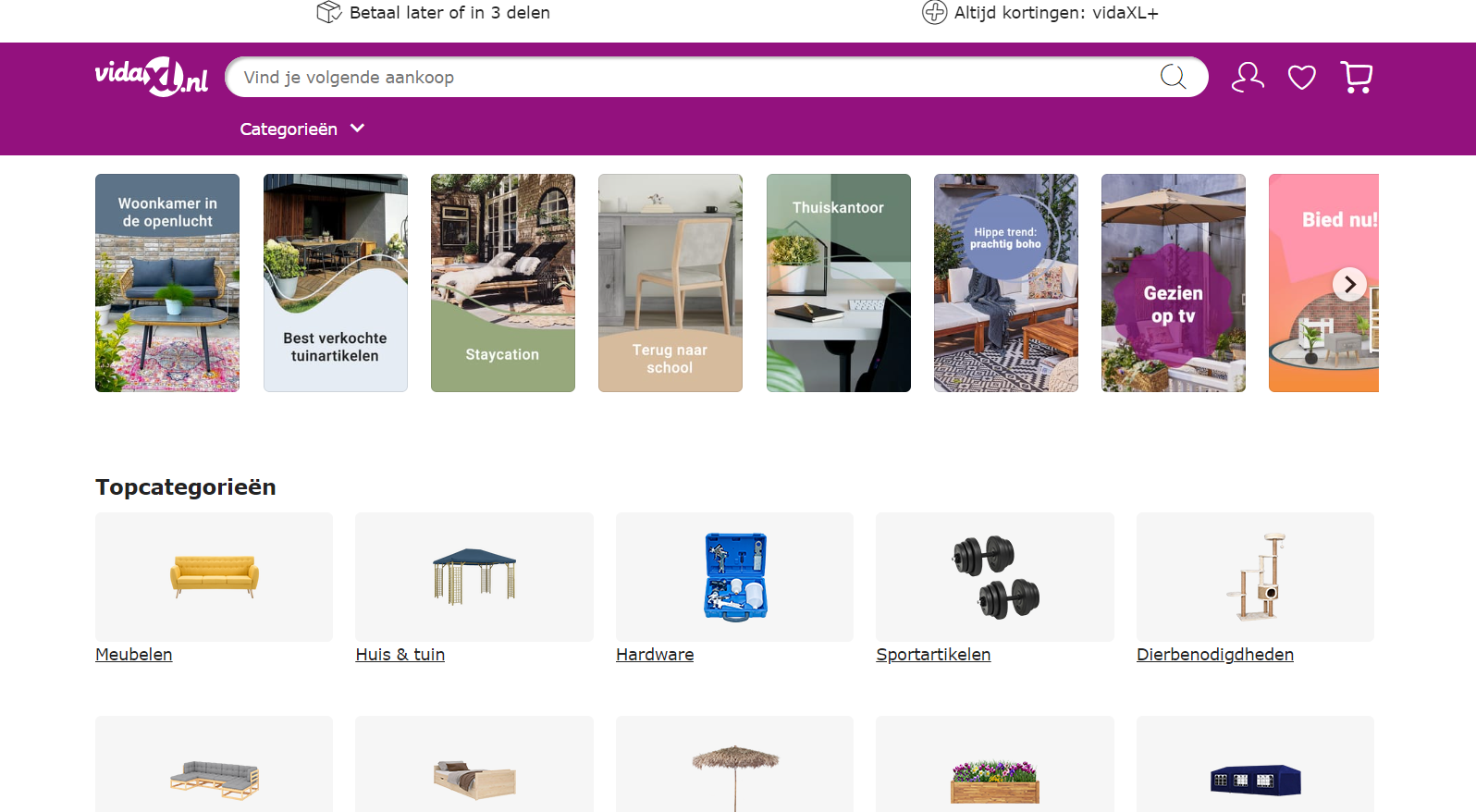The height and width of the screenshot is (812, 1476).
Task: Show next carousel items with arrow
Action: [1349, 284]
